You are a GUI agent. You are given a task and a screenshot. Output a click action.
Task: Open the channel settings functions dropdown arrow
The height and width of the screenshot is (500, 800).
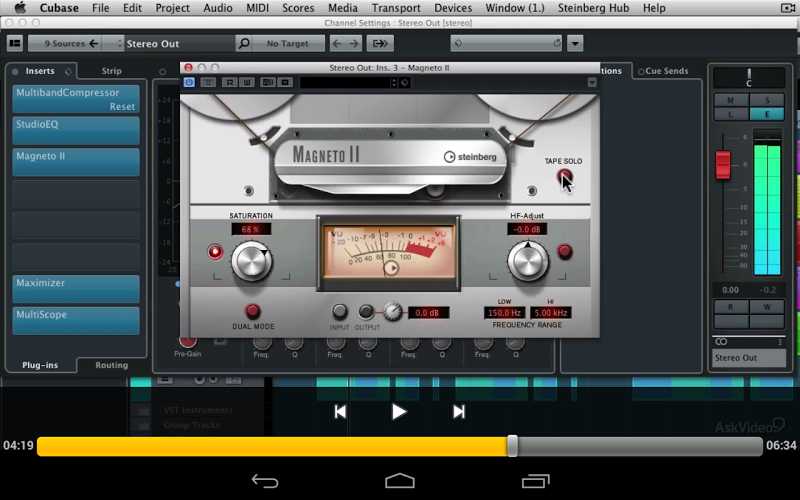575,44
